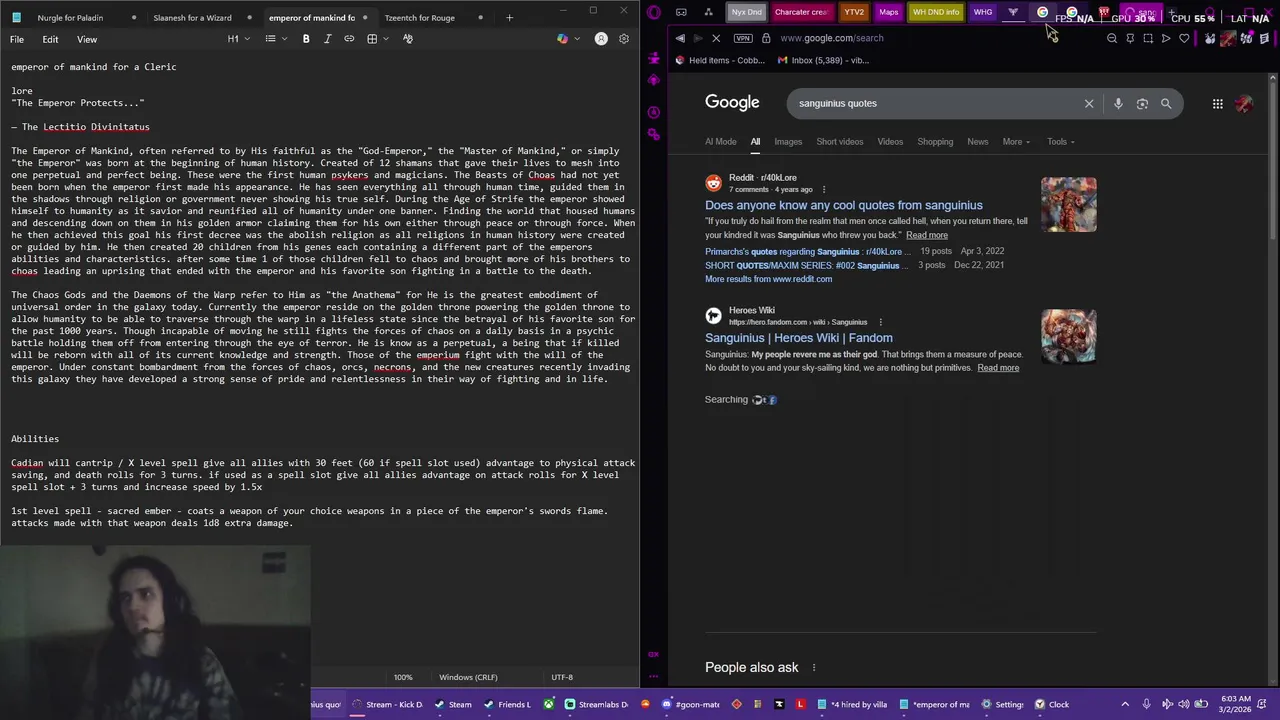Switch to AI Mode results
The image size is (1280, 720).
tap(720, 142)
